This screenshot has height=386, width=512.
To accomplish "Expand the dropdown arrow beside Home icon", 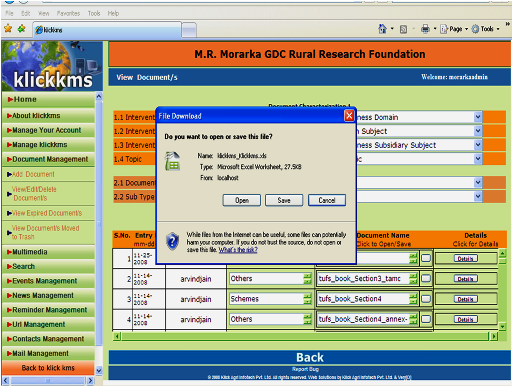I will (392, 29).
